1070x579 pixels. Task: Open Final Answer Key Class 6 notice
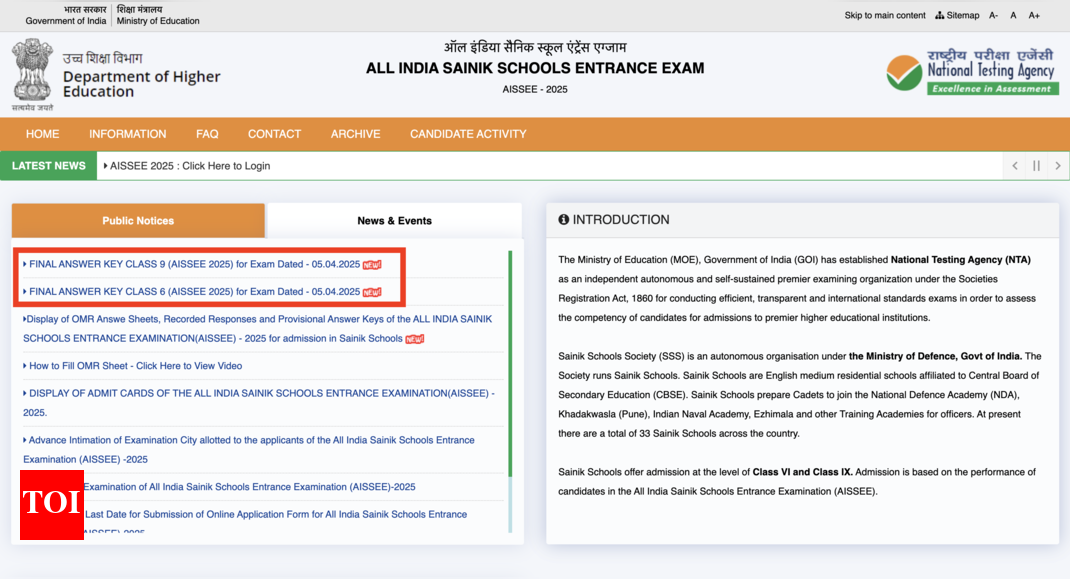tap(194, 292)
